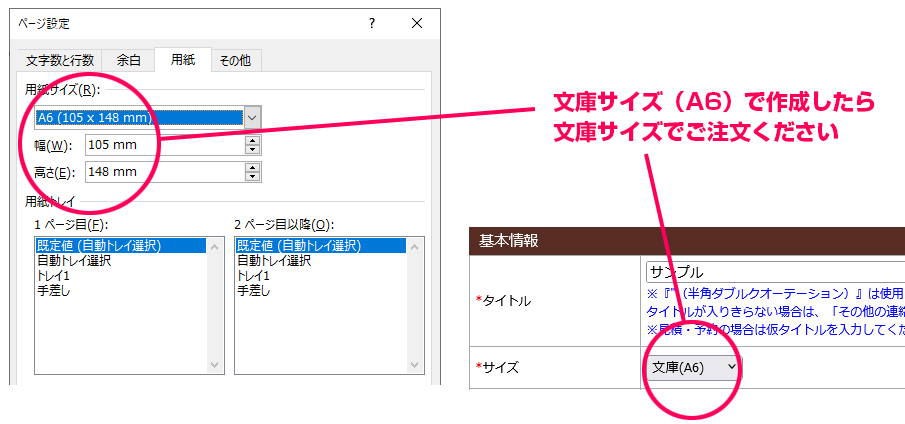Select the 用紙 tab
This screenshot has height=424, width=905.
[x=183, y=59]
